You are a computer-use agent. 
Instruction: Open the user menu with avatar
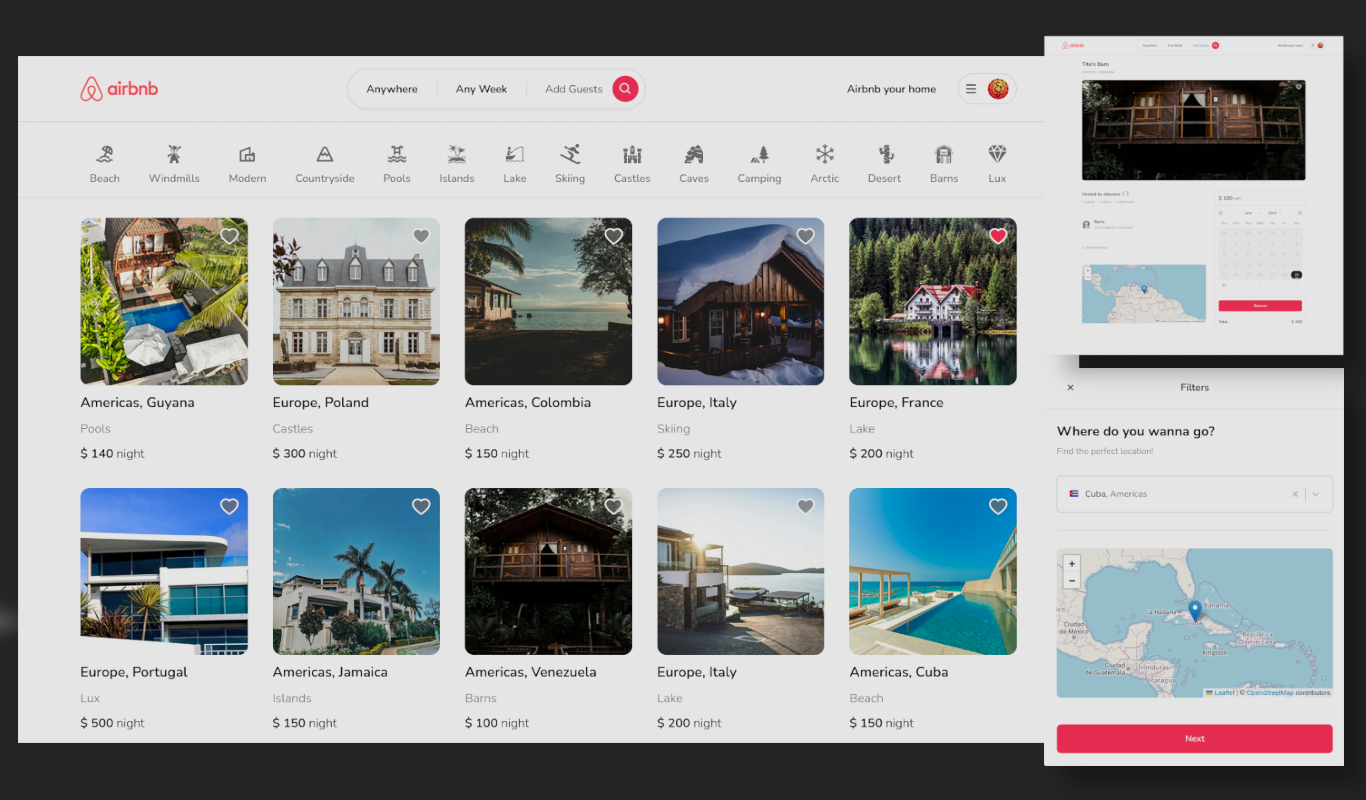click(x=986, y=89)
